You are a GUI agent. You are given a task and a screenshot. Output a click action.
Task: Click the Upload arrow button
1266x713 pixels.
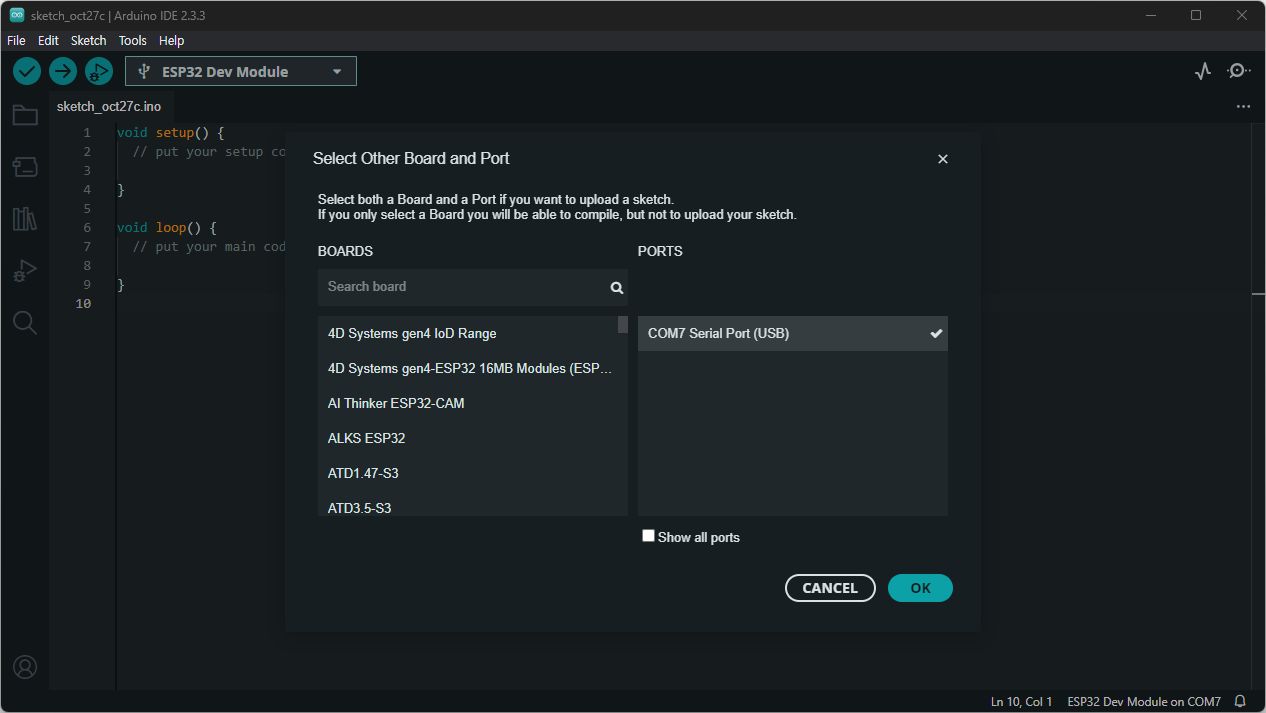[x=63, y=71]
